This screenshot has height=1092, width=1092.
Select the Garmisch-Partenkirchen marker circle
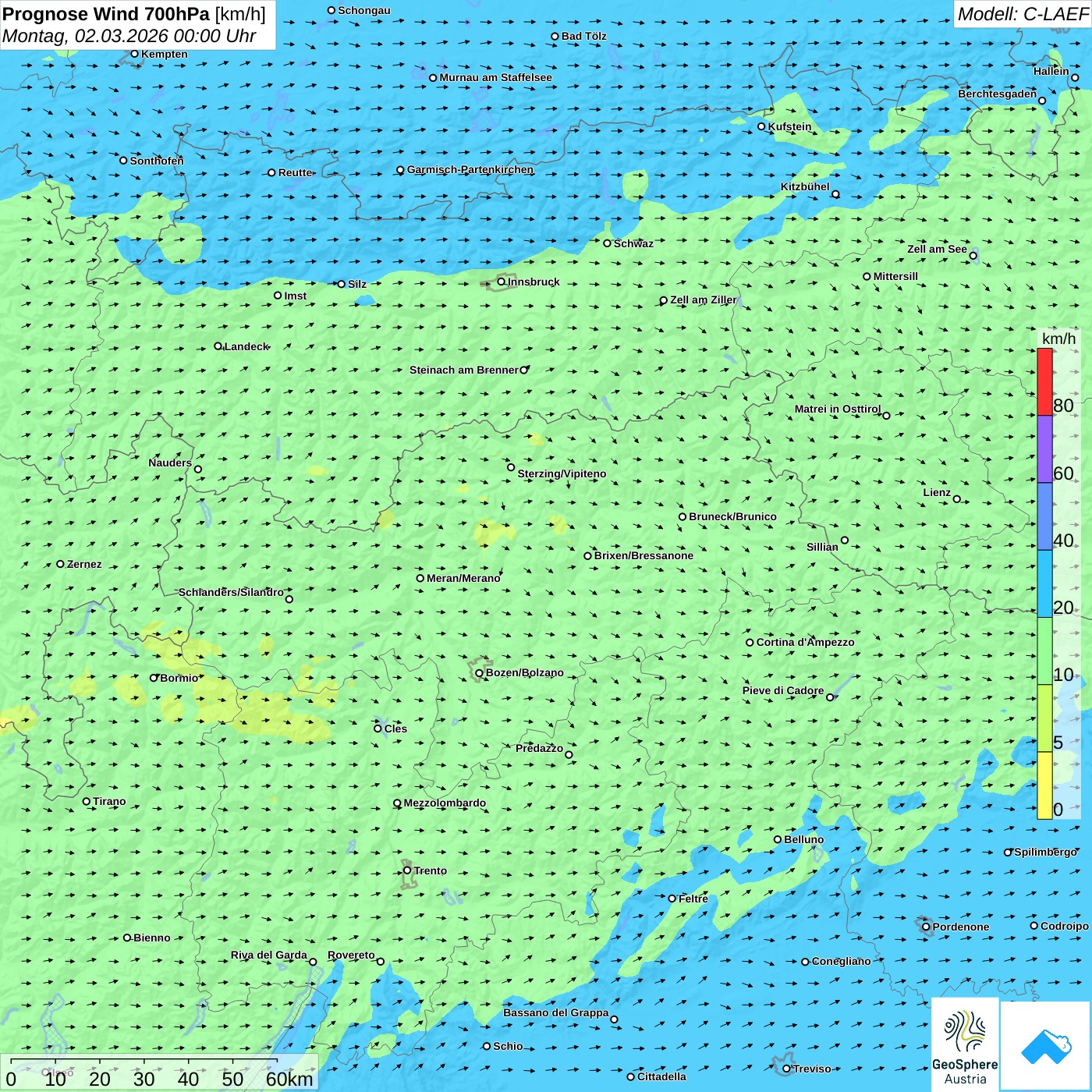(400, 170)
